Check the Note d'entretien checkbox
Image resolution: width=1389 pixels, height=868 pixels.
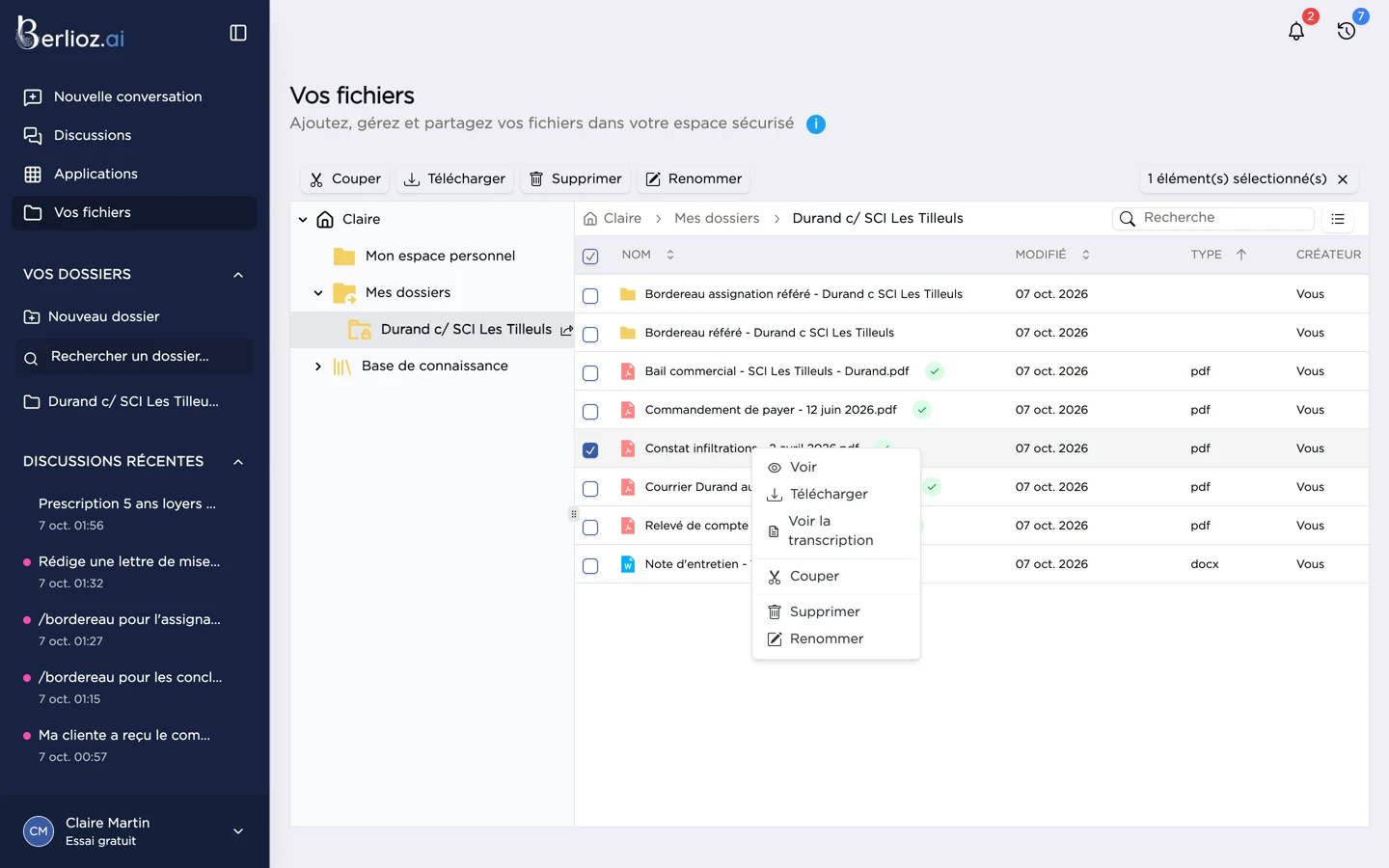click(590, 566)
